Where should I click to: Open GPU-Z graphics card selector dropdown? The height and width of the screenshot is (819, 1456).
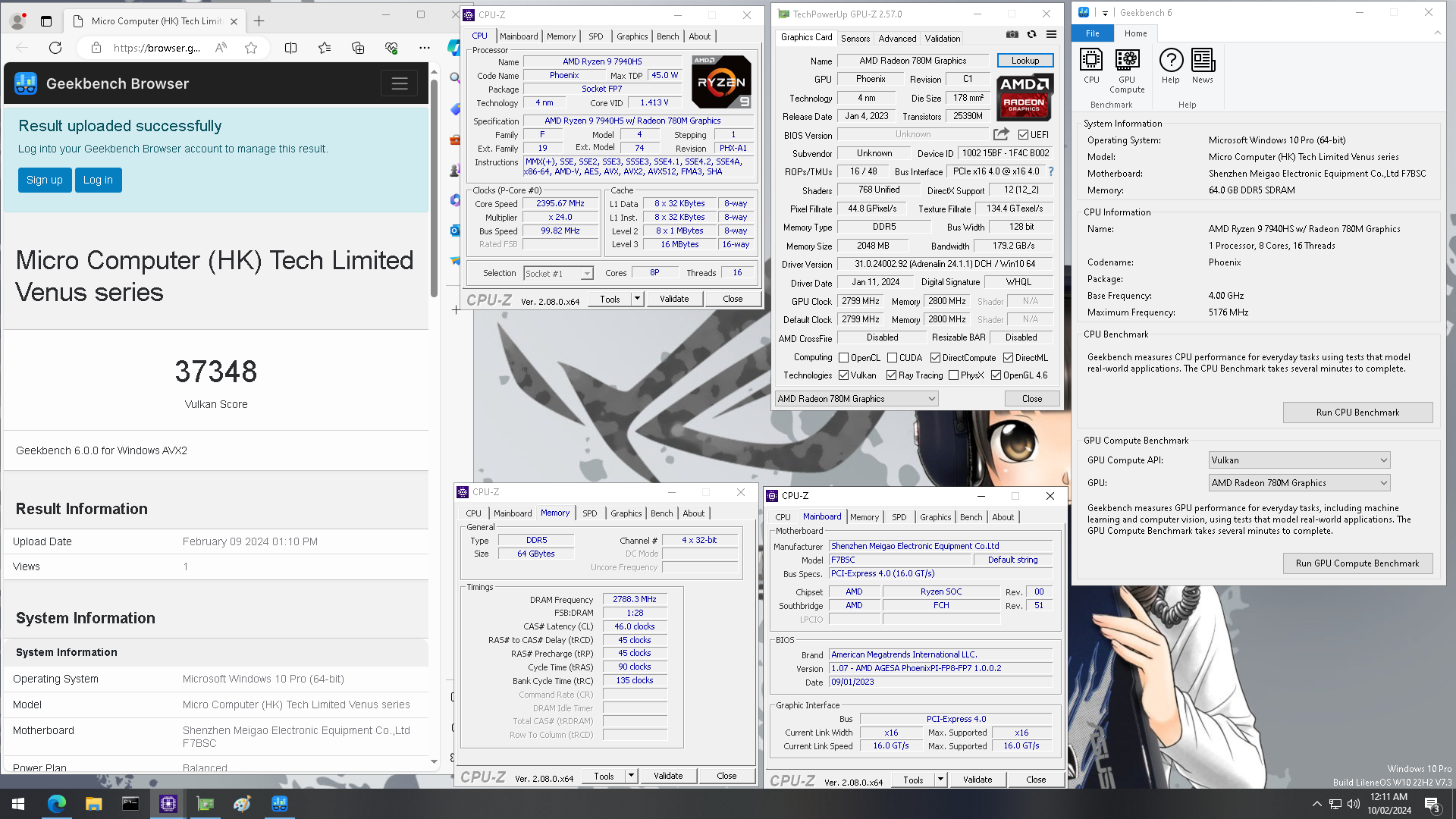coord(856,399)
